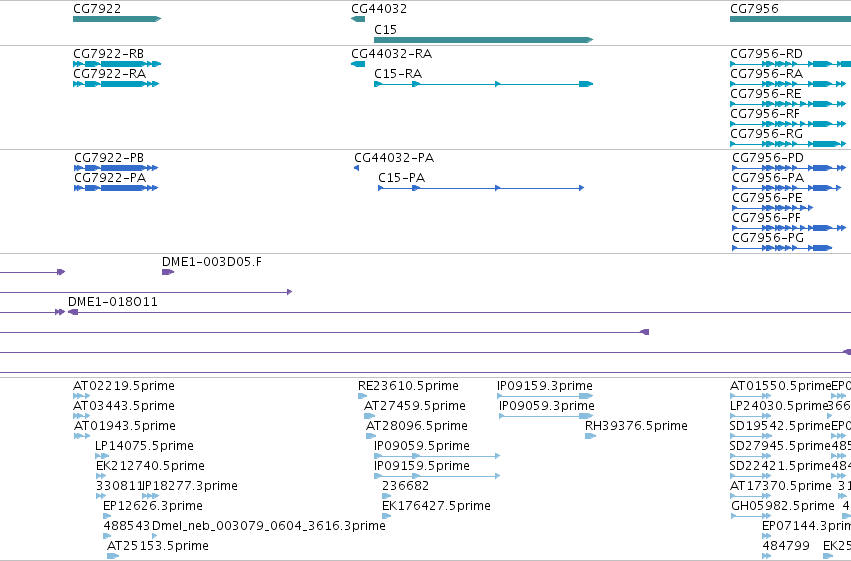
Task: Select the 484799 EST label
Action: pyautogui.click(x=786, y=546)
